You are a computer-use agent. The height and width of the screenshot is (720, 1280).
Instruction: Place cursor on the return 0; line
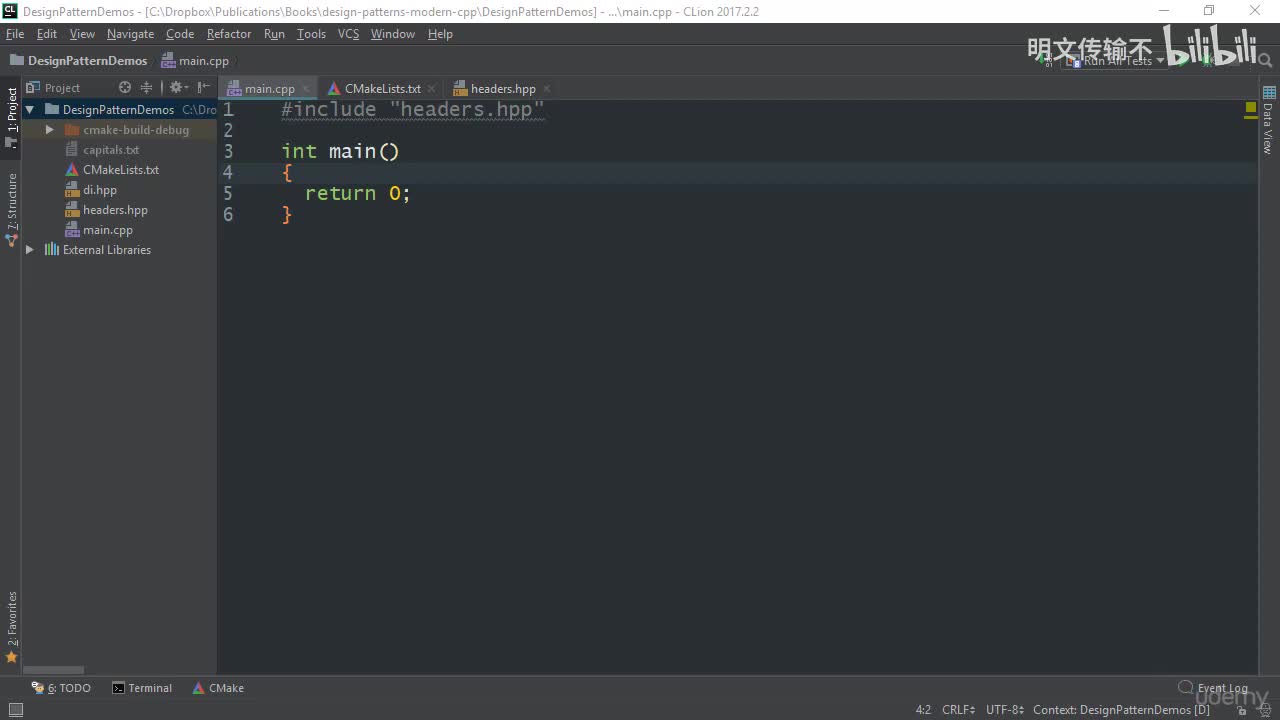point(357,193)
